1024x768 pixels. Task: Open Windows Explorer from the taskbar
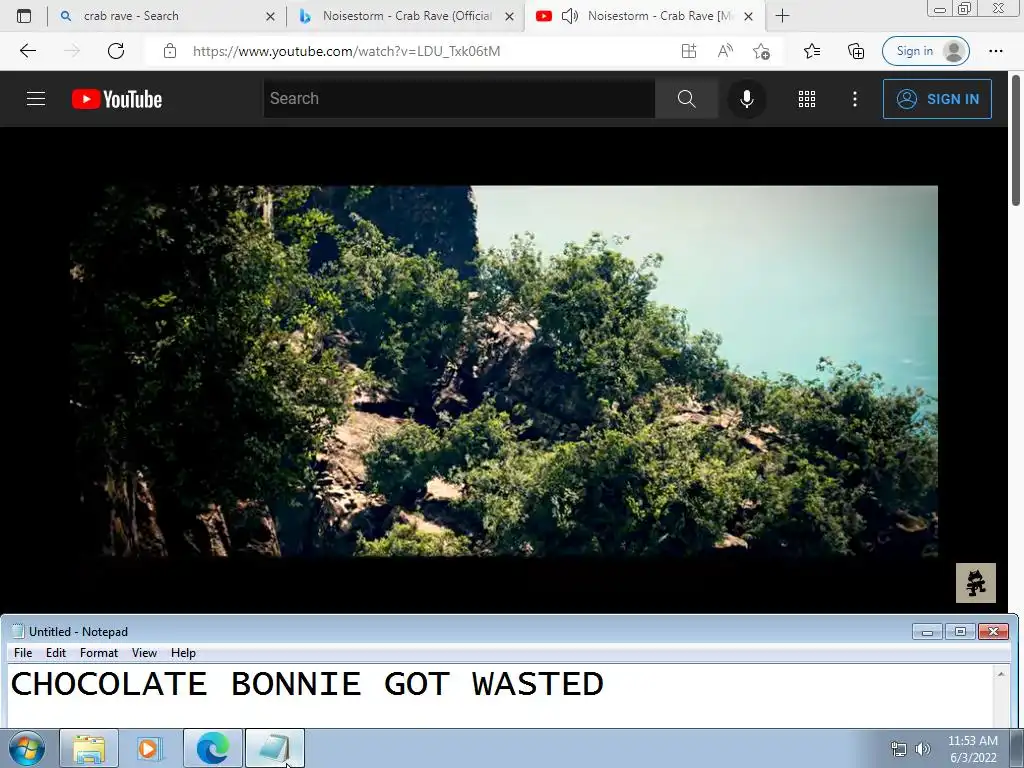[x=89, y=748]
